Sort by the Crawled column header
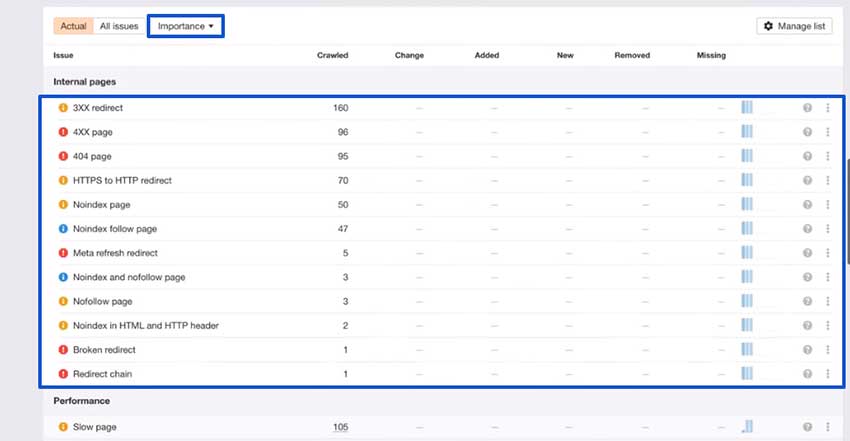 332,55
